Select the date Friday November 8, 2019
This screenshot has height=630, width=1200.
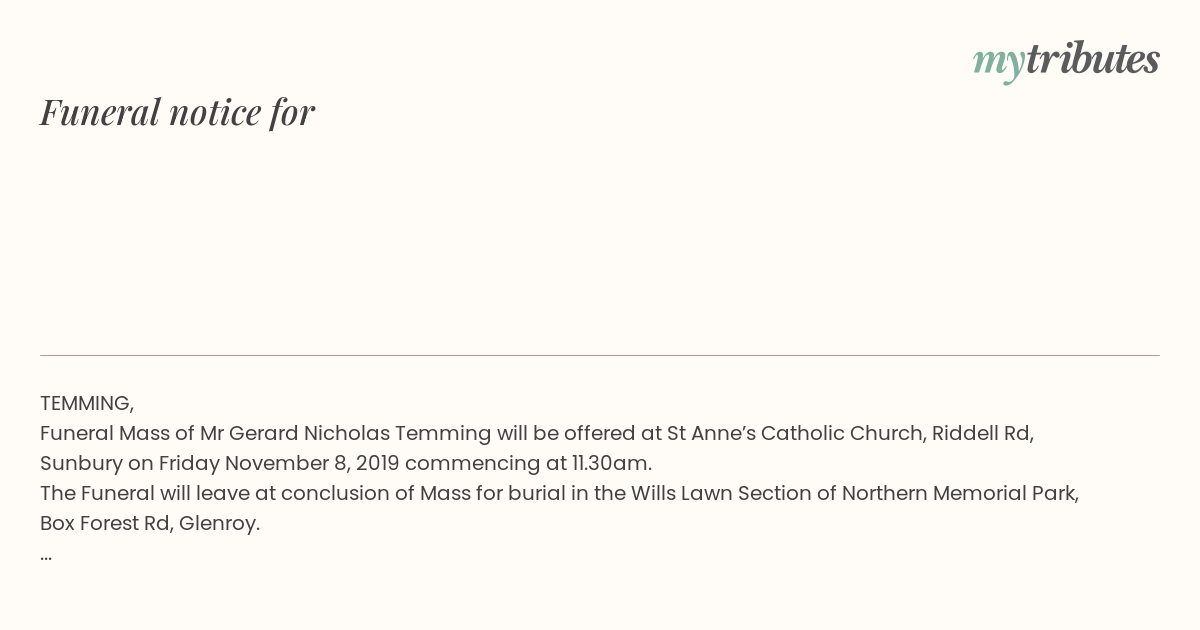(279, 463)
